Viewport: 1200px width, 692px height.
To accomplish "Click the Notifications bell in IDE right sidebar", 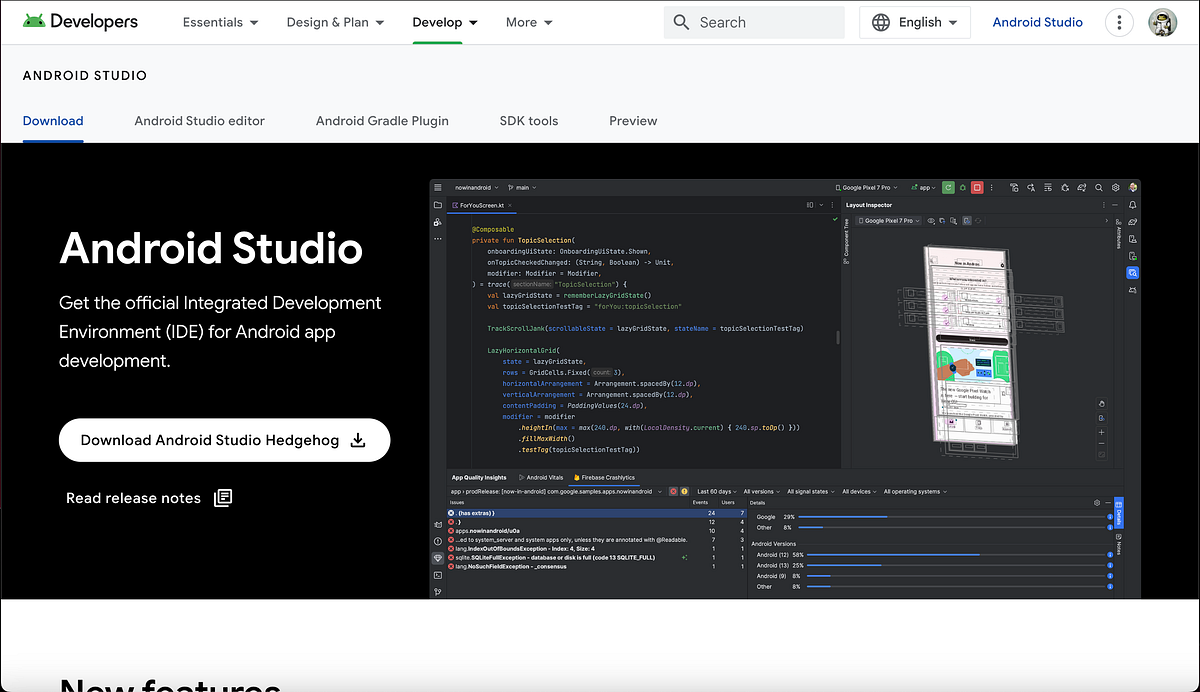I will coord(1132,205).
